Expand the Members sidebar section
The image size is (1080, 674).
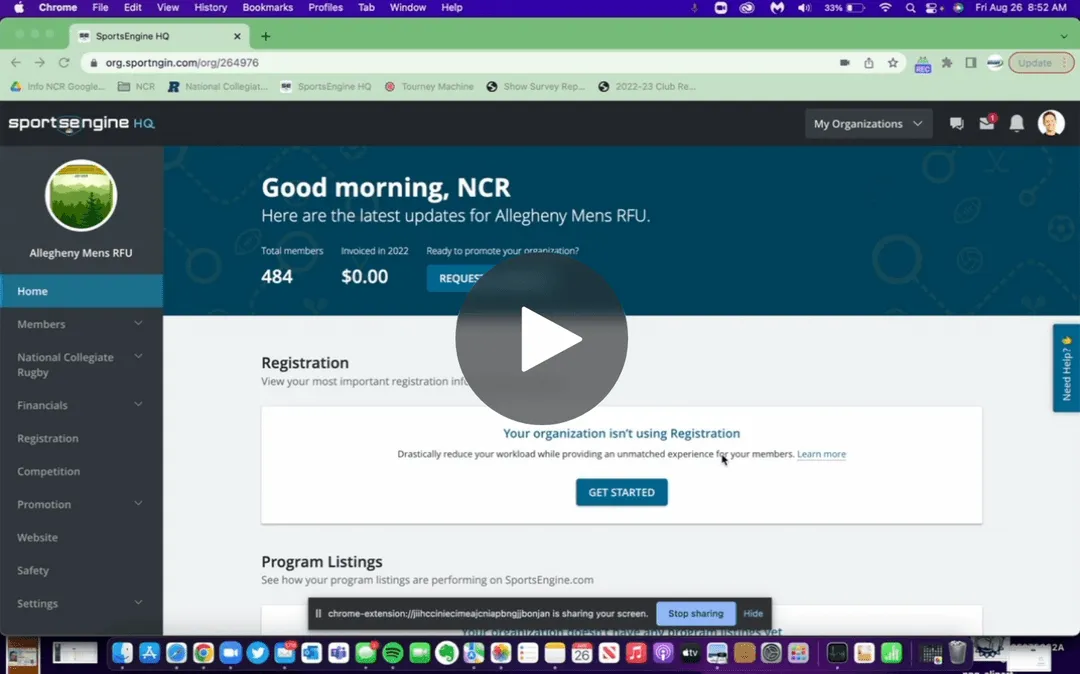[x=81, y=324]
